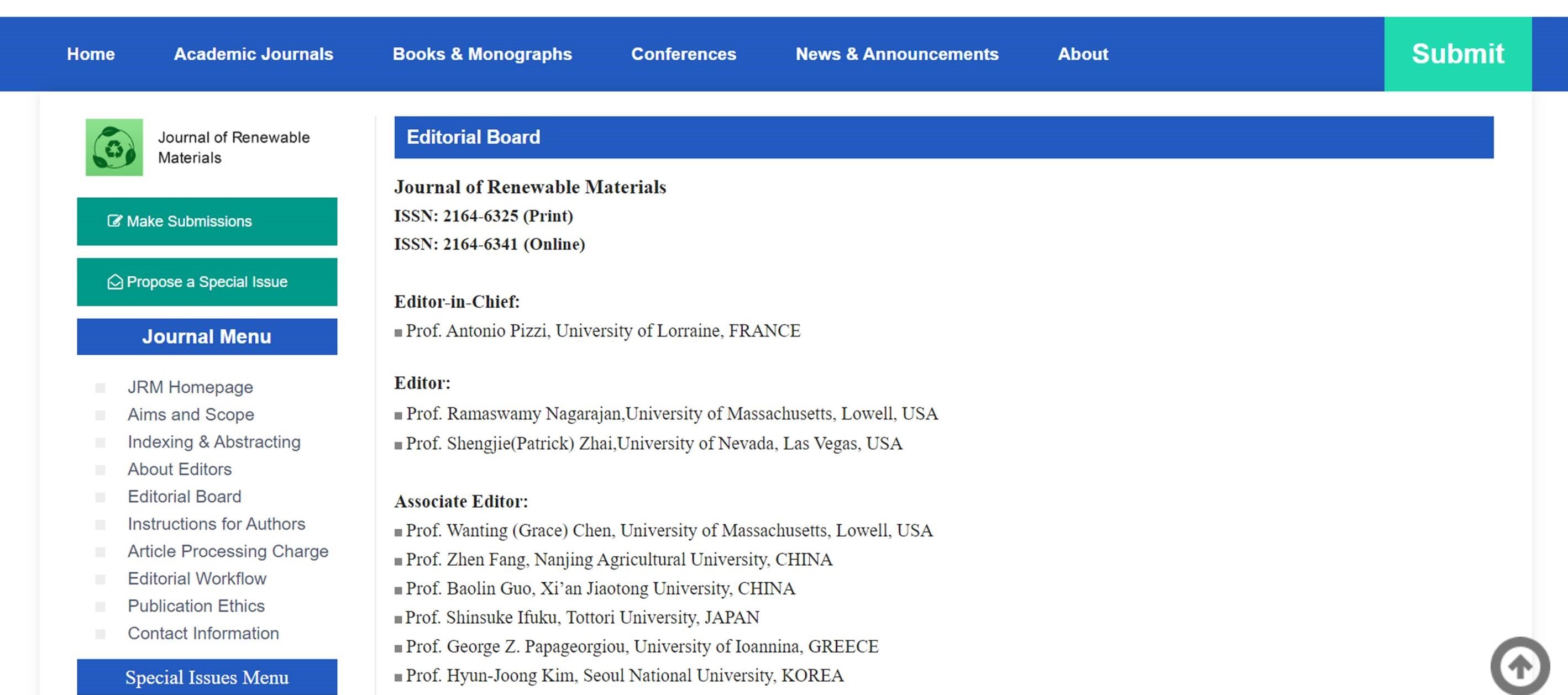Click the scroll-to-top arrow icon
The image size is (1568, 695).
pos(1520,666)
